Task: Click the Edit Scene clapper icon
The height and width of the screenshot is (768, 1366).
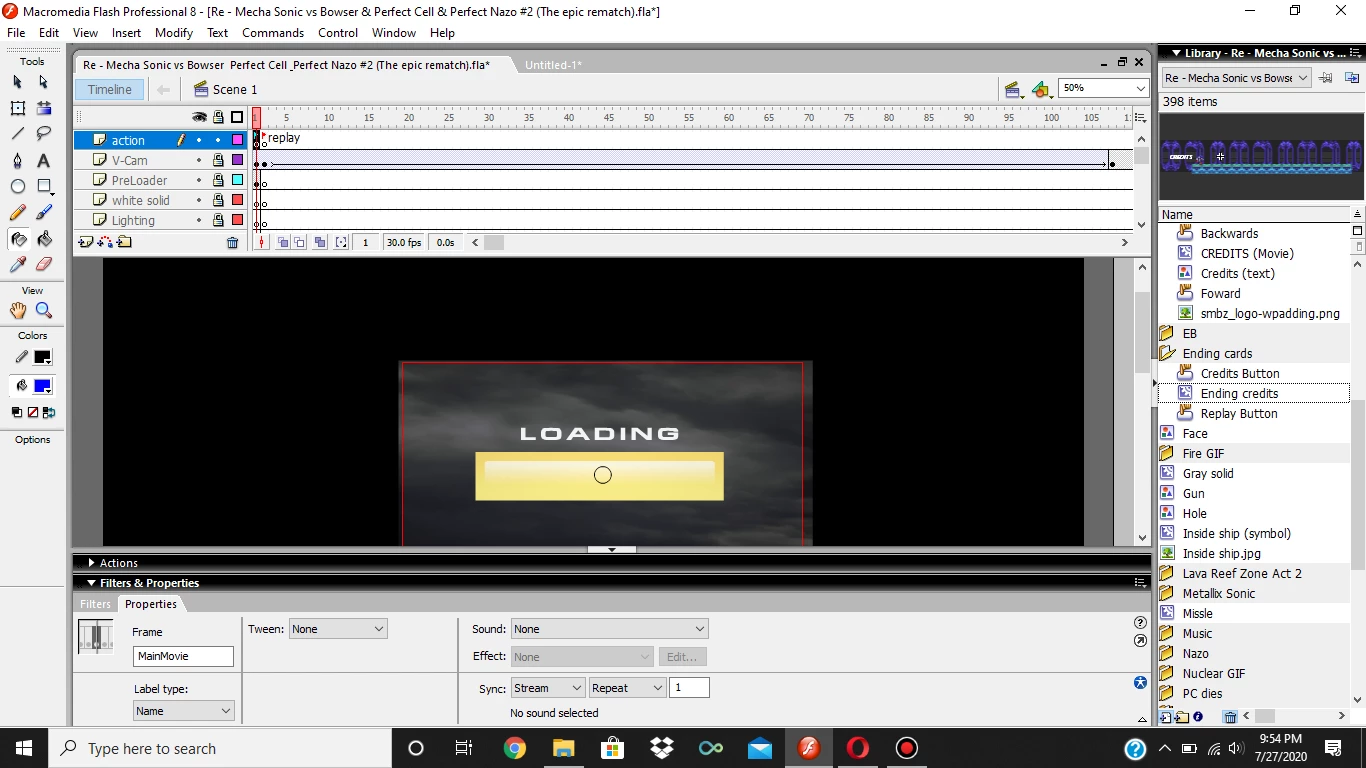Action: (x=1012, y=89)
